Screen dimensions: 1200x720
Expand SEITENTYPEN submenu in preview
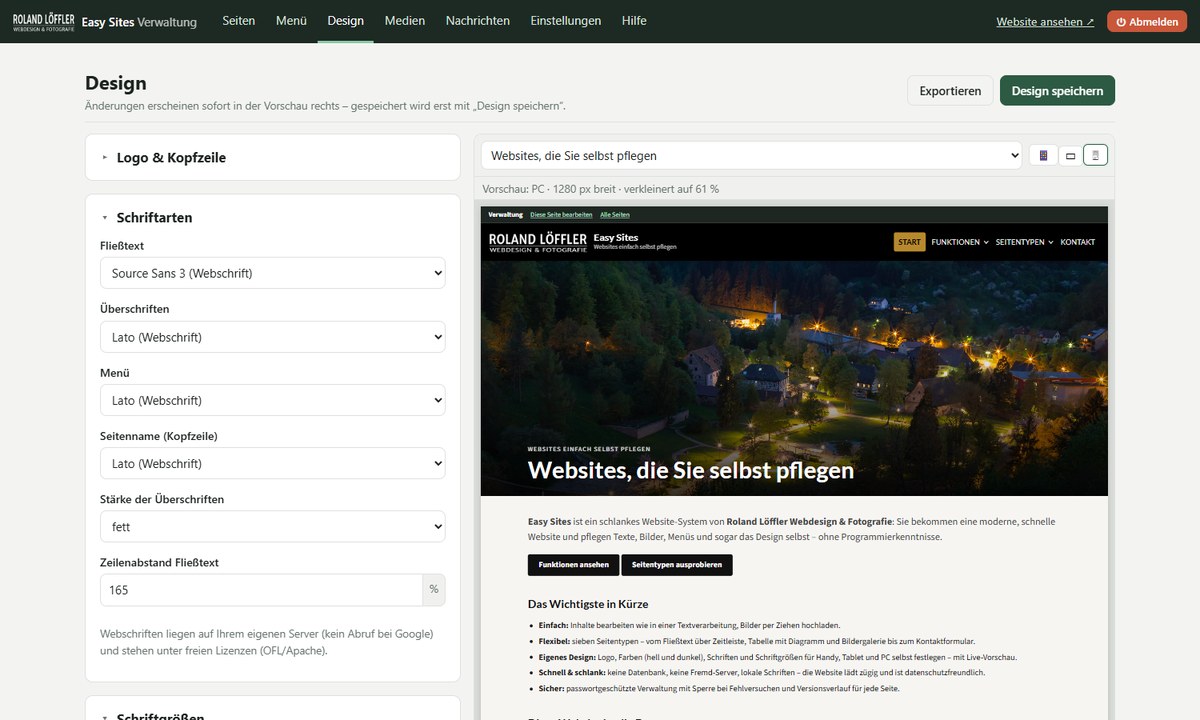click(x=1024, y=242)
